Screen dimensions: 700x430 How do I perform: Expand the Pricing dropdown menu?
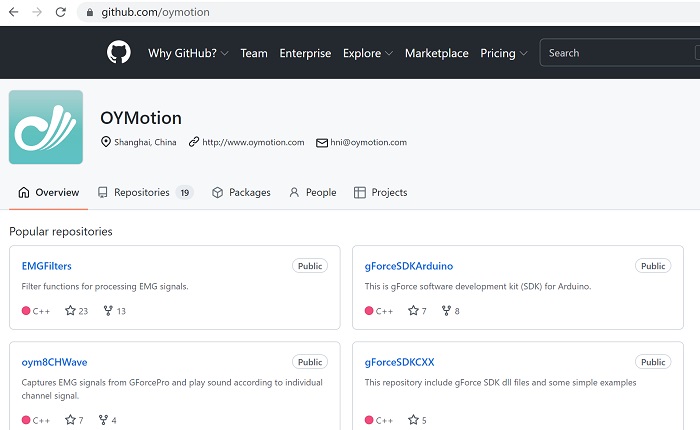click(x=504, y=53)
